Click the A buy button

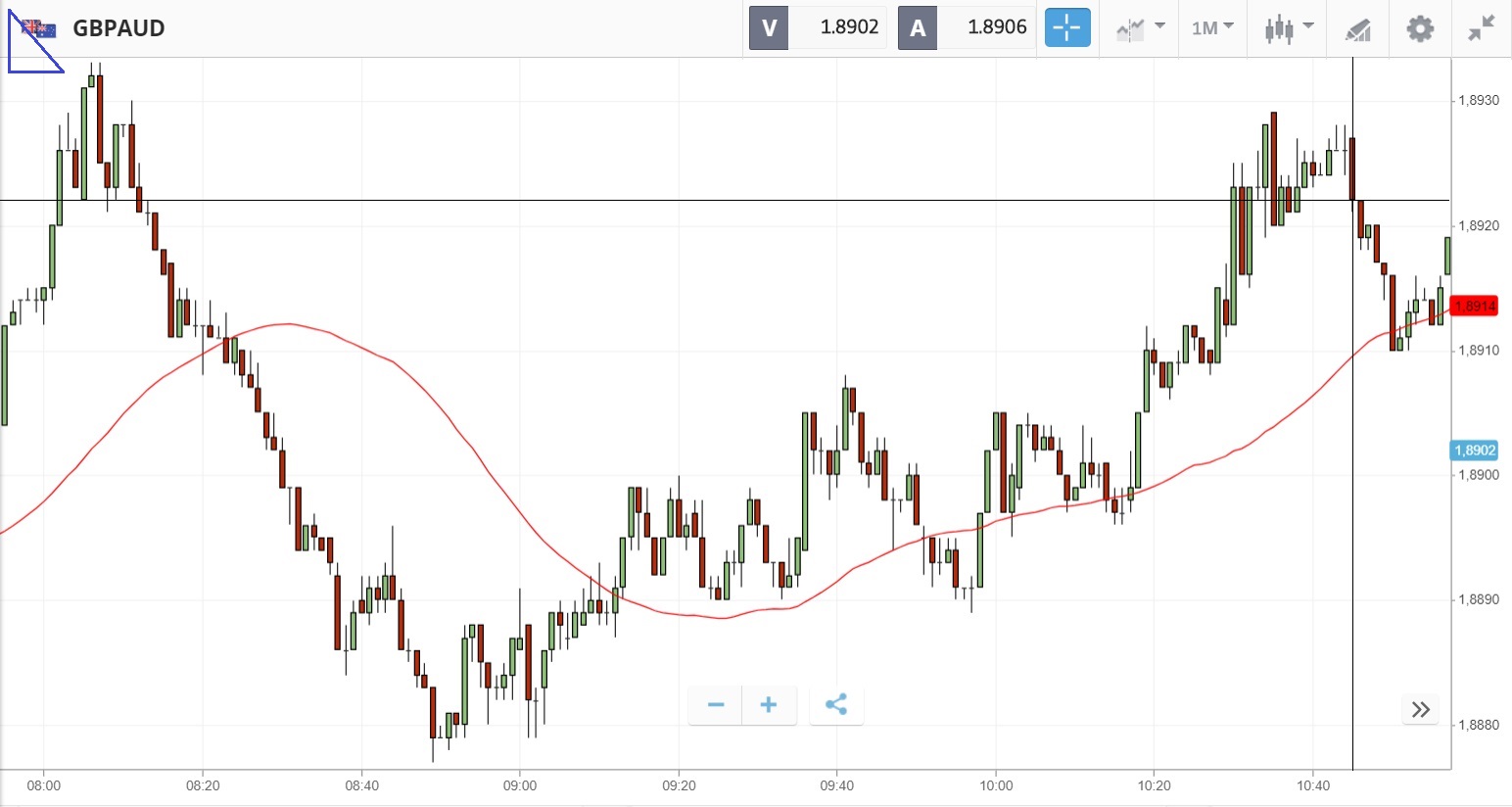click(918, 27)
